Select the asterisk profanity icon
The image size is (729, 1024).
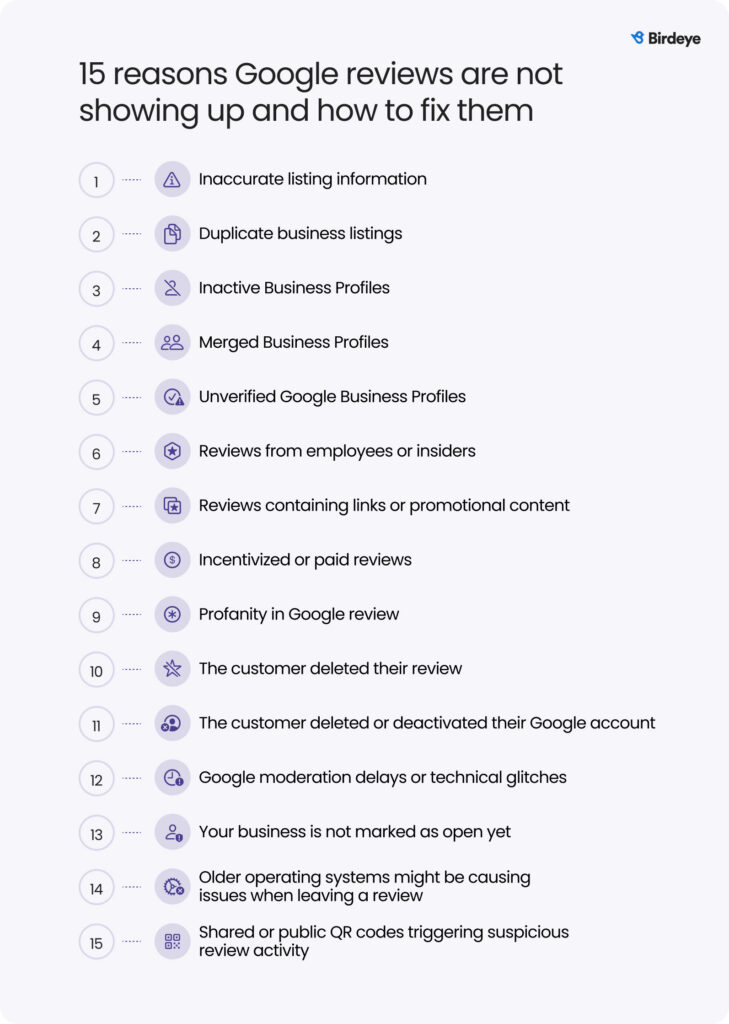point(172,615)
